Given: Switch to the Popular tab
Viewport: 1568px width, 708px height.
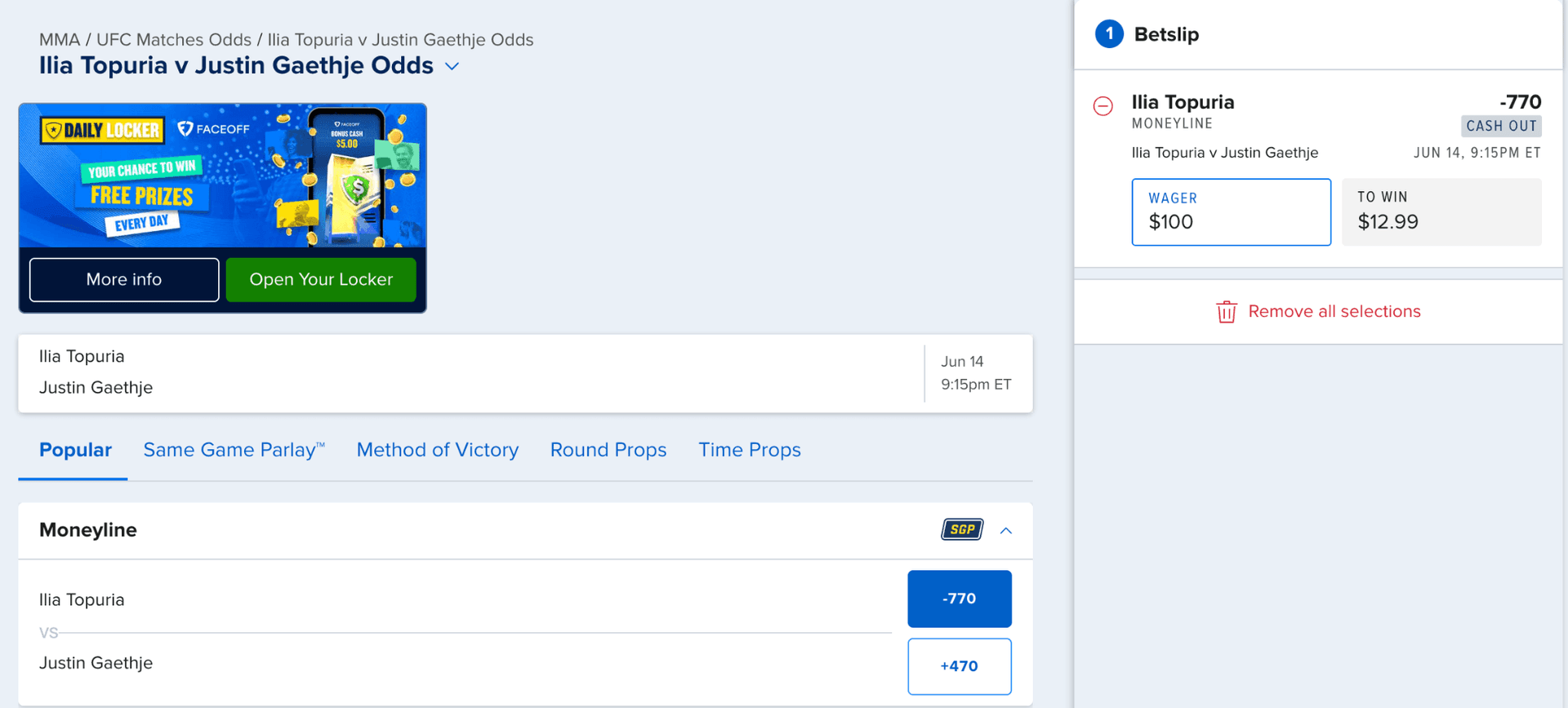Looking at the screenshot, I should tap(75, 450).
